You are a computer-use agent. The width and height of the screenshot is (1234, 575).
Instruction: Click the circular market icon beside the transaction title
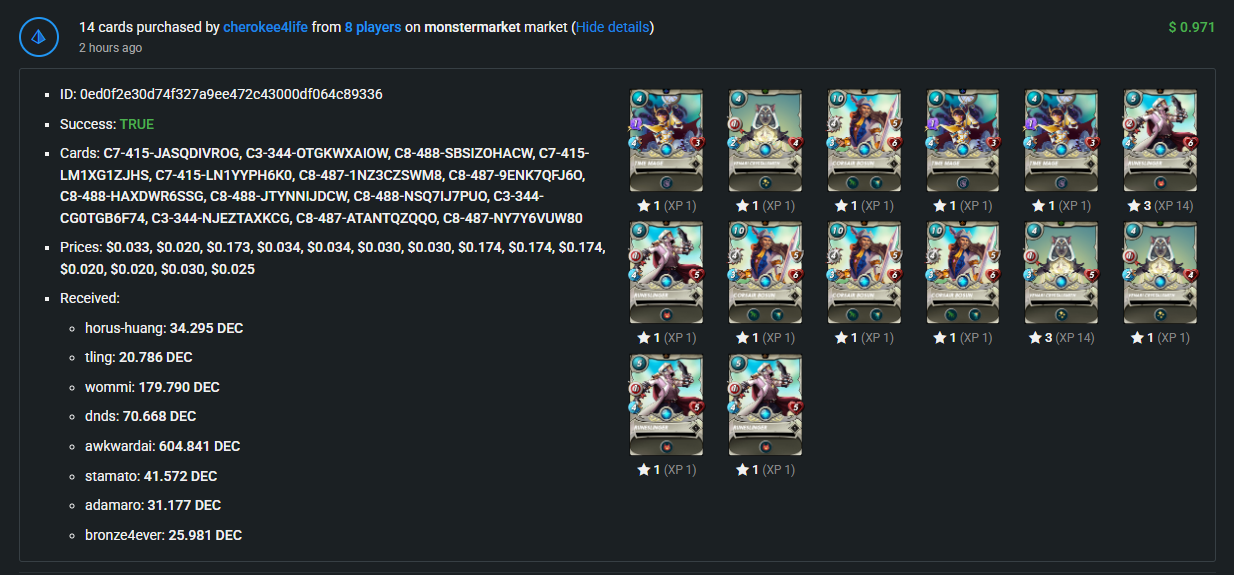pyautogui.click(x=38, y=37)
